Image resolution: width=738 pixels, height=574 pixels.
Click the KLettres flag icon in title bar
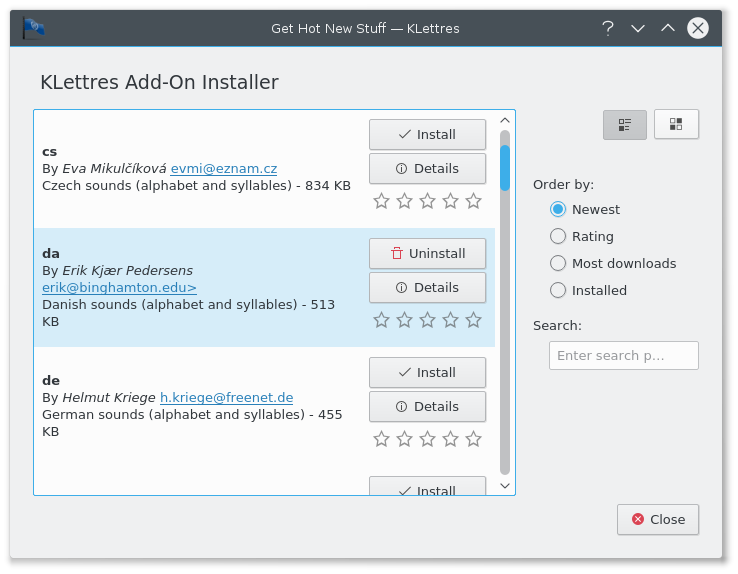click(34, 28)
